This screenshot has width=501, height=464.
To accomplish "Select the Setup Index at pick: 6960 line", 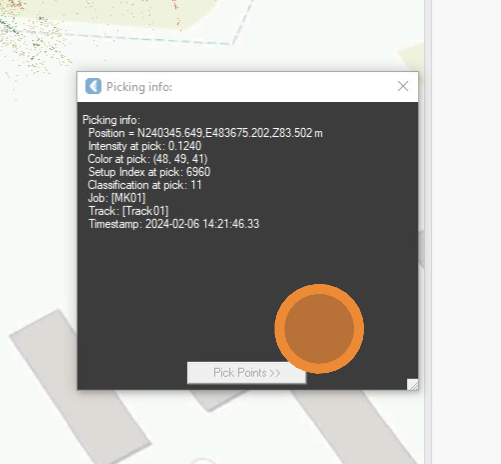I will (149, 172).
